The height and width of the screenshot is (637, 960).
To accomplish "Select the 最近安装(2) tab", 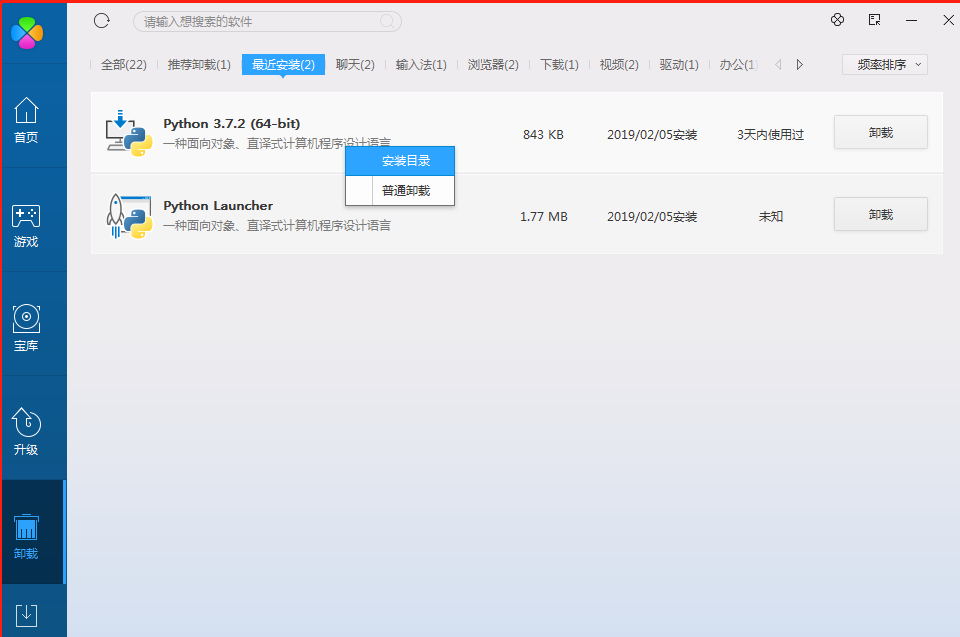I will (x=283, y=64).
